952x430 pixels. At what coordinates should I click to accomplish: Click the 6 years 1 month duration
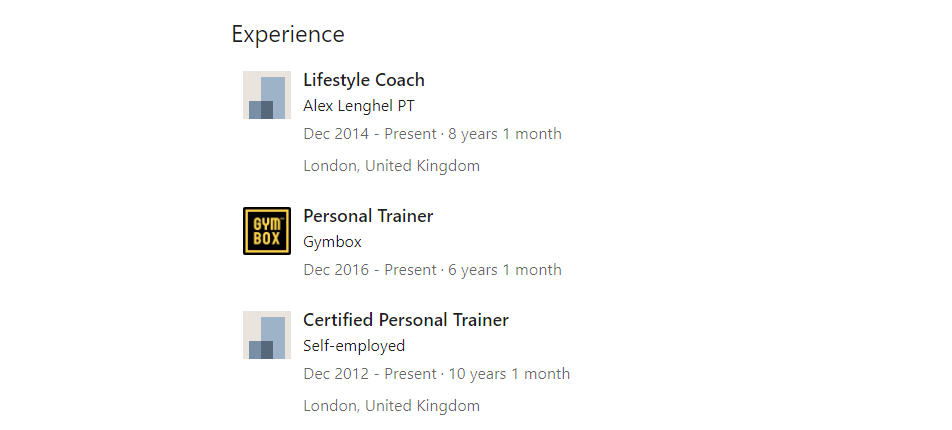(x=505, y=270)
